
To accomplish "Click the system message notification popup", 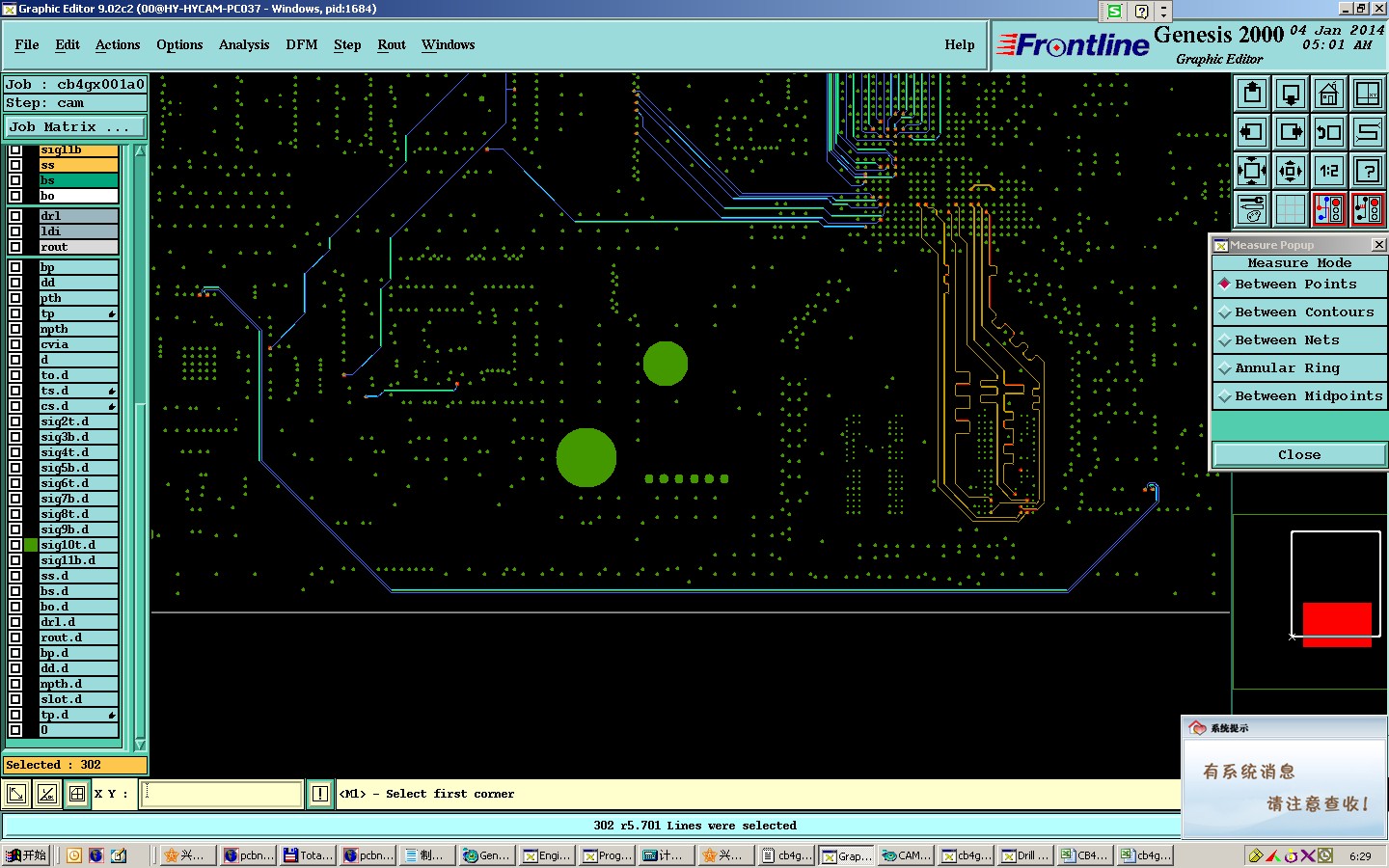I will point(1285,777).
